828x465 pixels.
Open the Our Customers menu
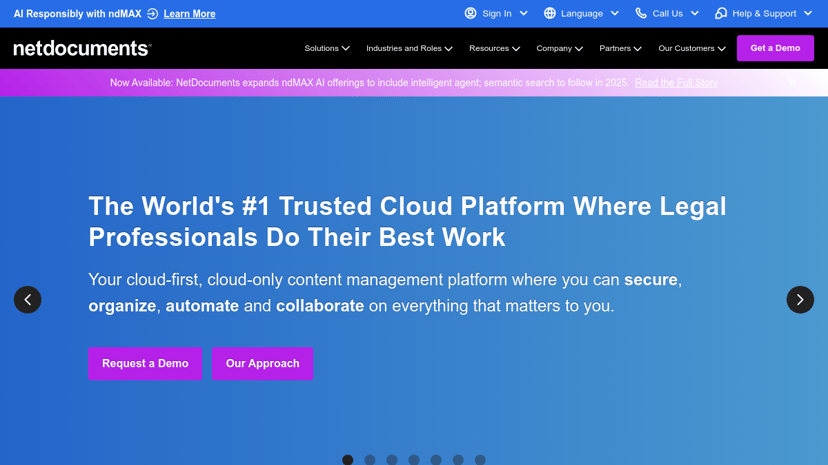(692, 48)
